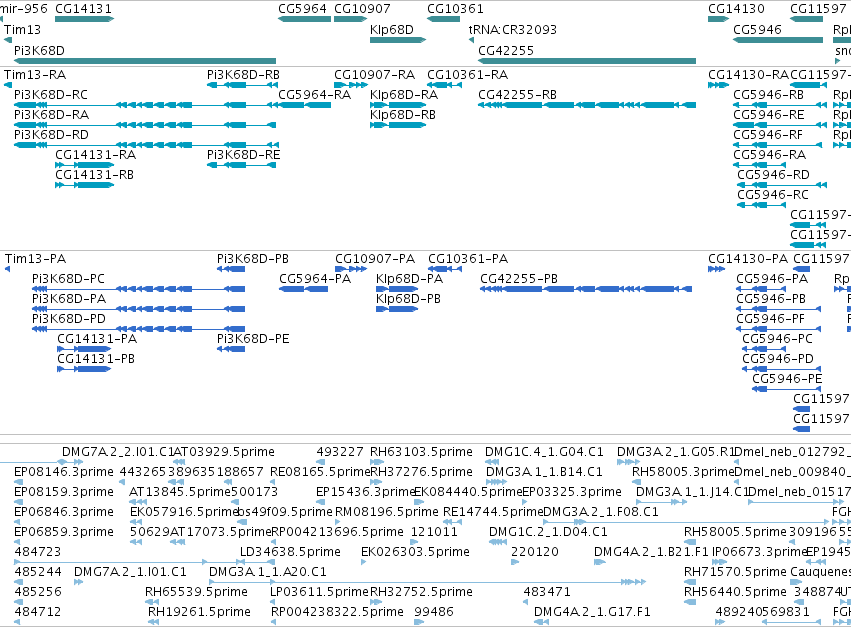Image resolution: width=851 pixels, height=627 pixels.
Task: Select the AT03929.5prime EST label
Action: coord(224,452)
